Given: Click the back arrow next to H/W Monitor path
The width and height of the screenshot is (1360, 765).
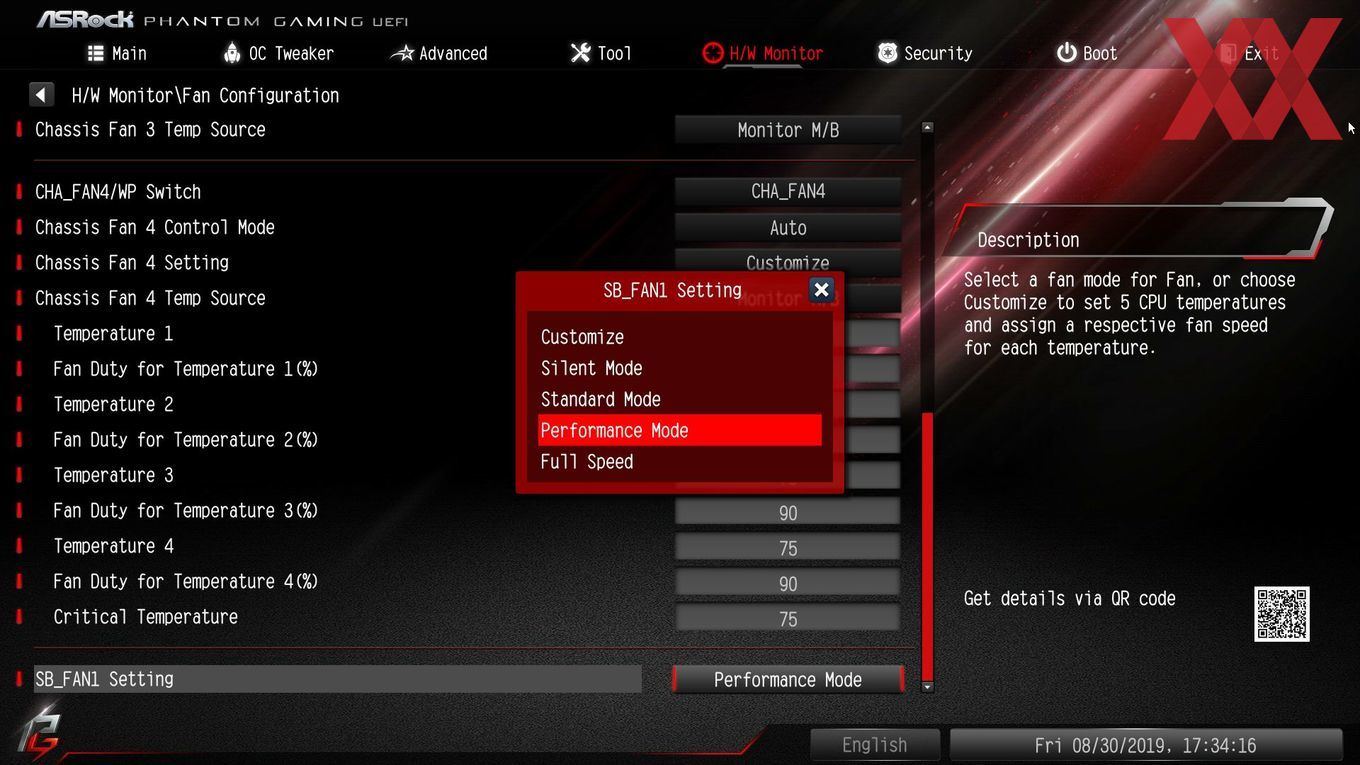Looking at the screenshot, I should 41,95.
